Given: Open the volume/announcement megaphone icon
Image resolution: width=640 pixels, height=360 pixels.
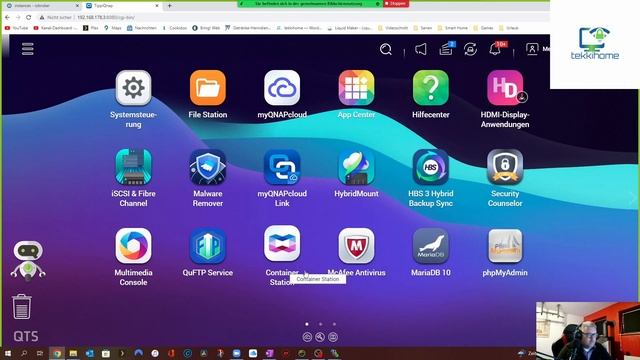Looking at the screenshot, I should tap(421, 49).
